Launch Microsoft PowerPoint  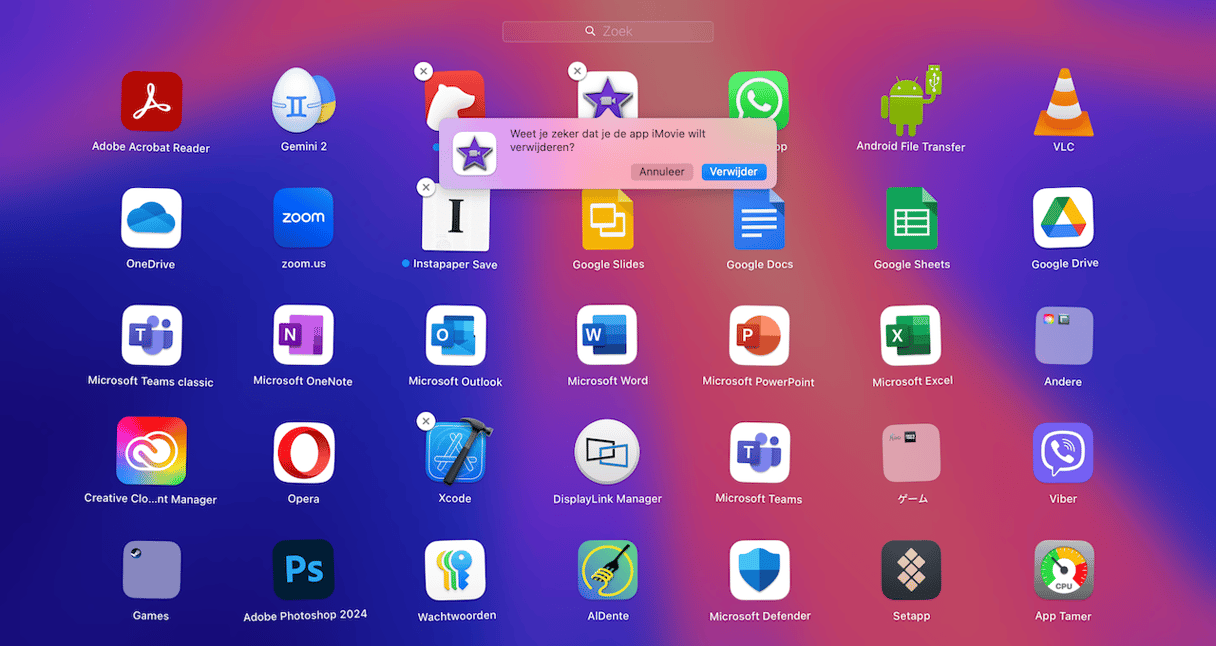(x=759, y=335)
